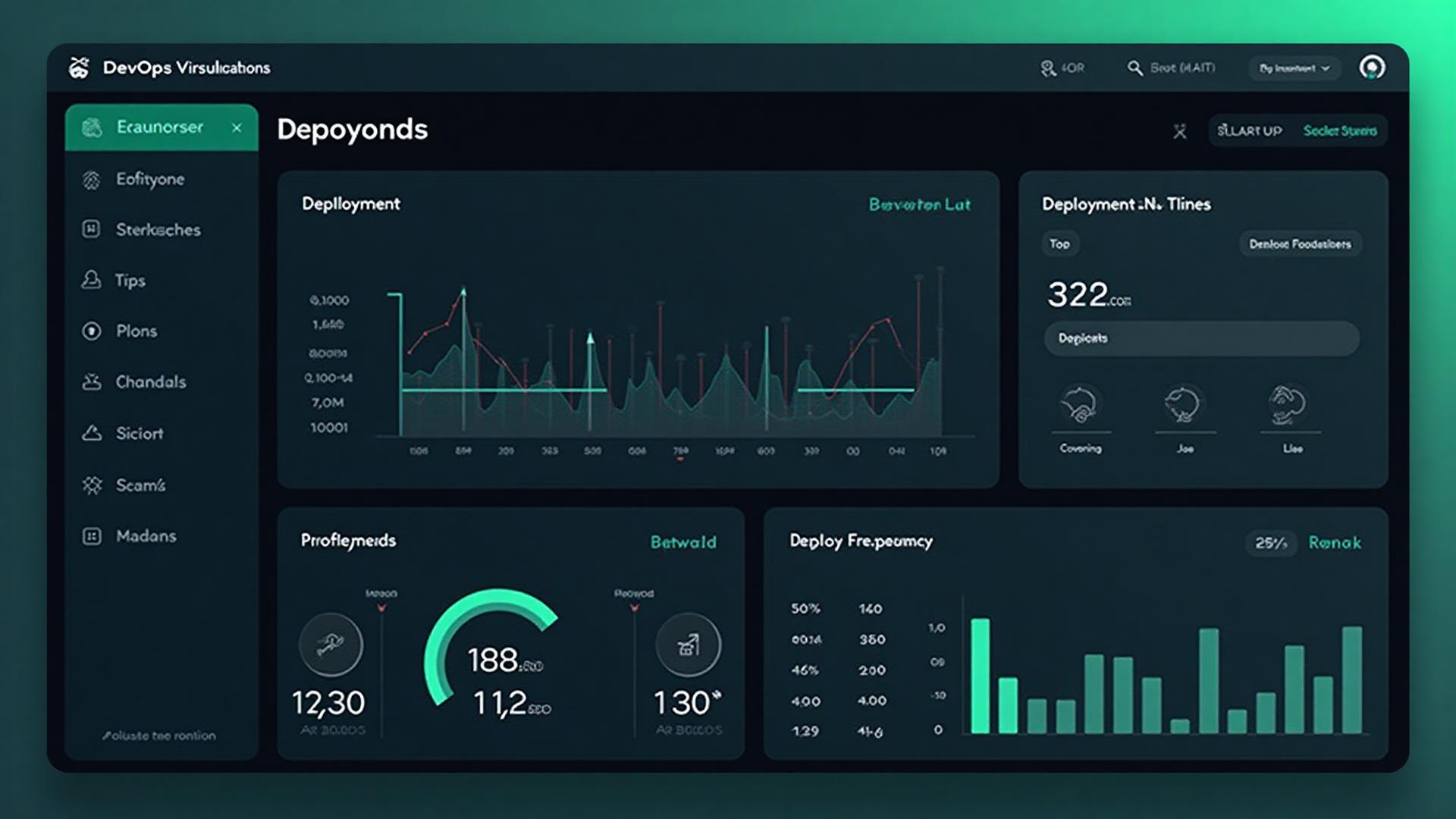Click the Deploy Fre.peumcy title
The height and width of the screenshot is (819, 1456).
pyautogui.click(x=861, y=541)
